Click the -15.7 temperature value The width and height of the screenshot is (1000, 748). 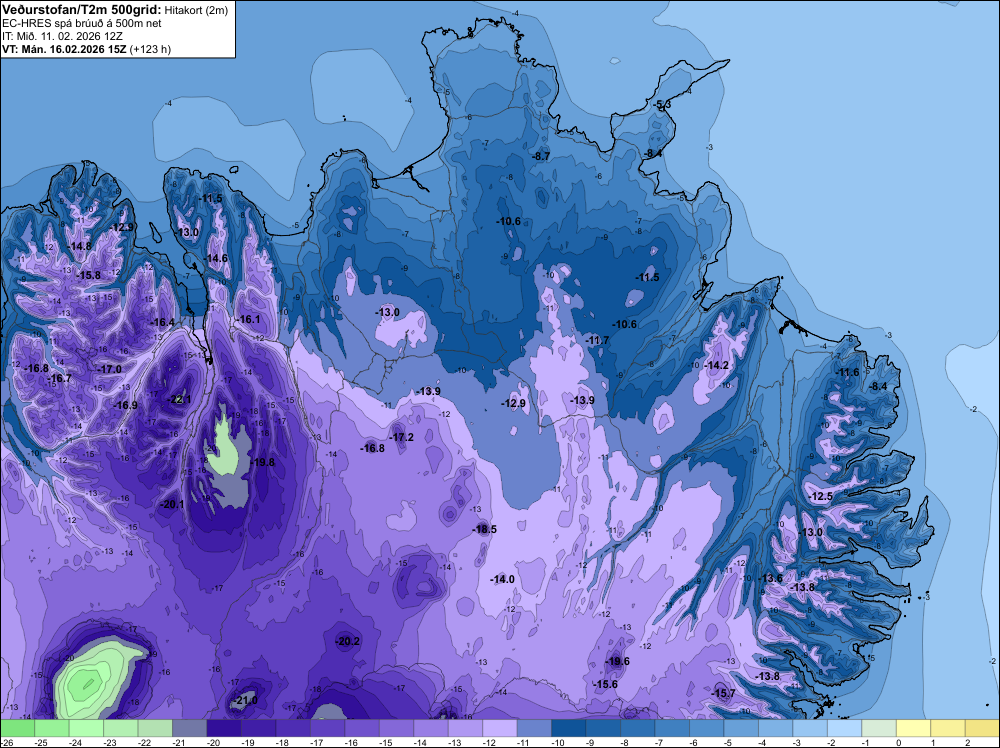coord(724,693)
